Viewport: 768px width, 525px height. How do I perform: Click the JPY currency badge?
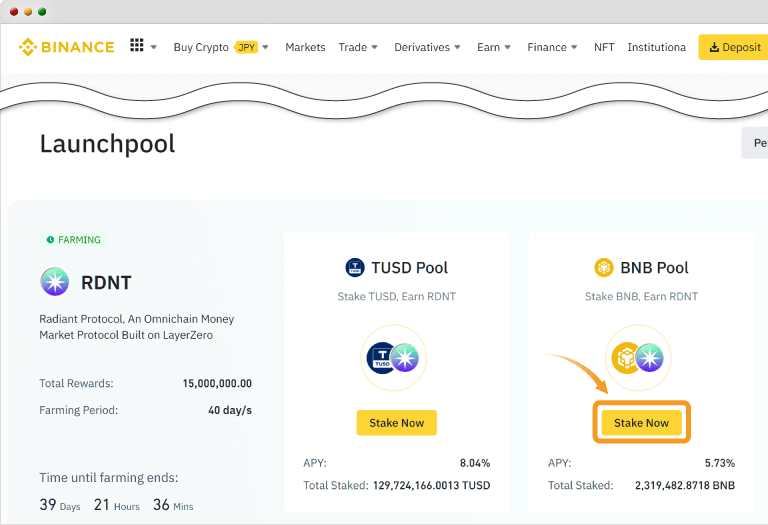(246, 47)
